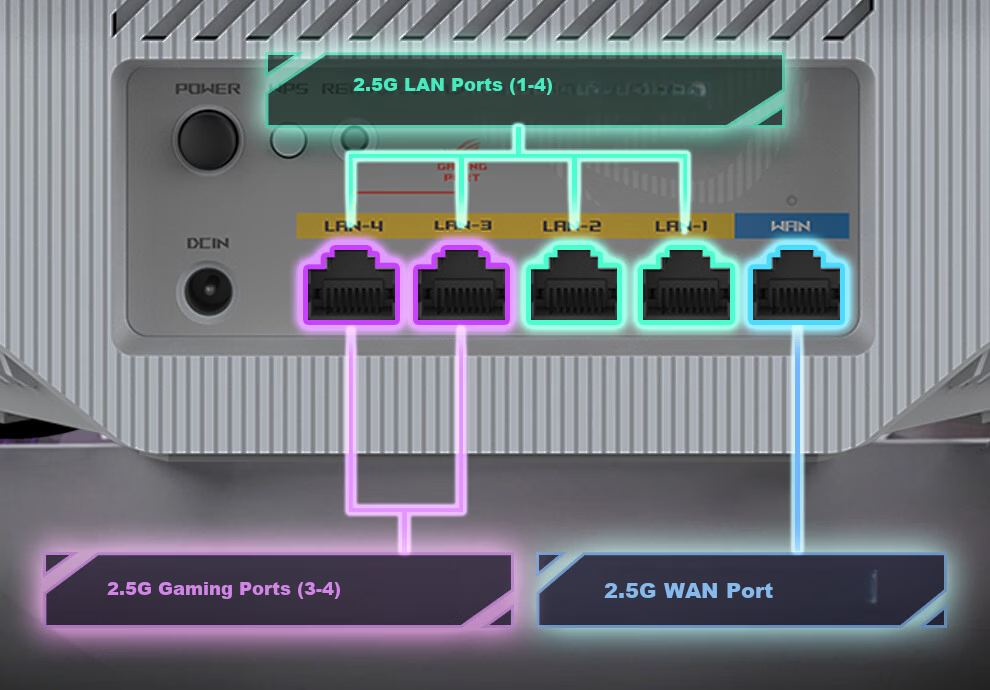Screen dimensions: 990x690
Task: Select the LAN-2 Ethernet port
Action: click(574, 285)
